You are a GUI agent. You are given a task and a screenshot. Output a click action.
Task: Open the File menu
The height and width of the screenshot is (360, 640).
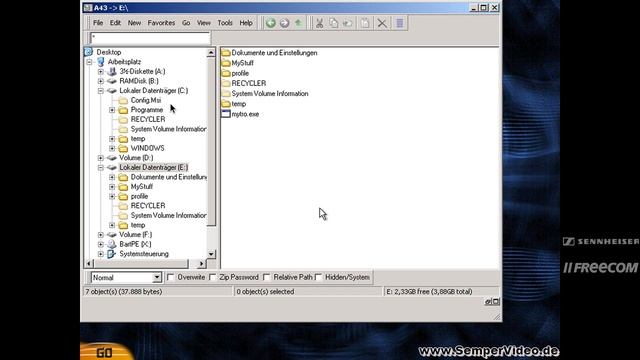pos(98,23)
